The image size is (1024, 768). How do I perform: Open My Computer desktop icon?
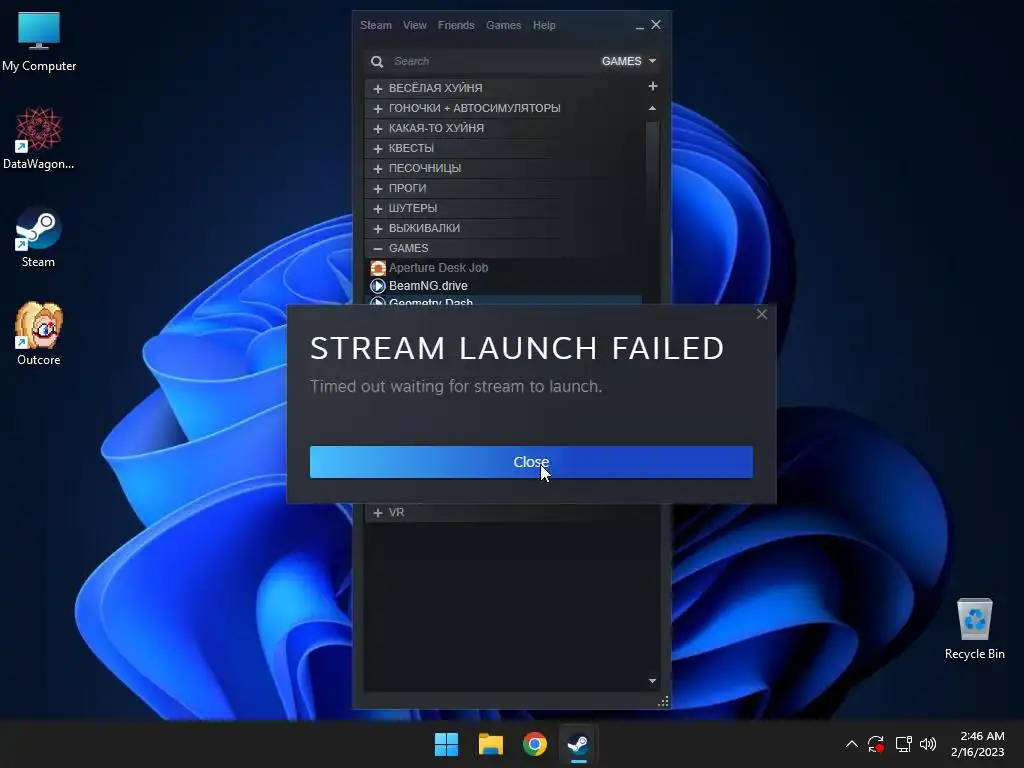coord(39,42)
